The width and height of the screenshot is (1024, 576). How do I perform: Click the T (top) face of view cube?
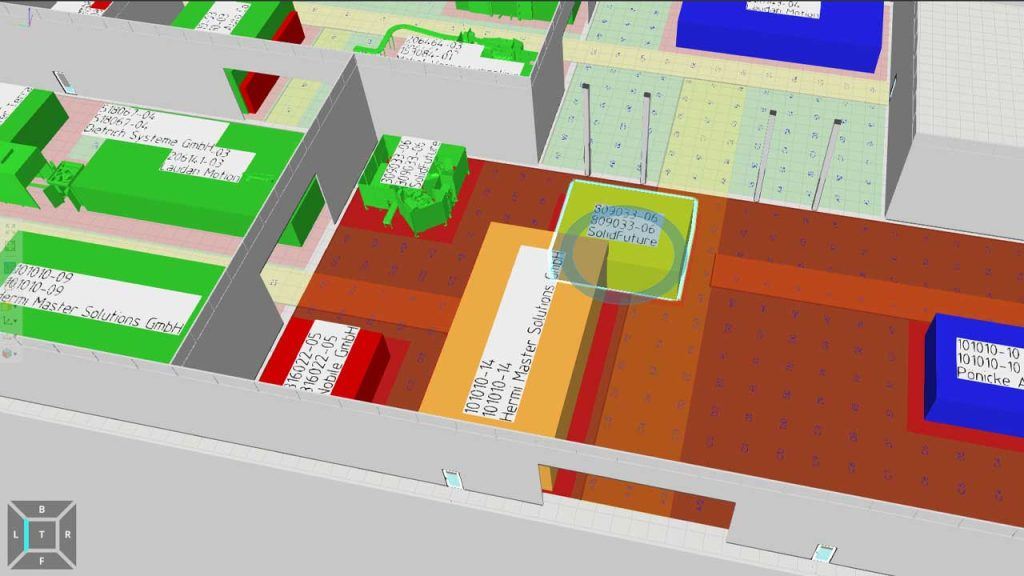[x=42, y=536]
